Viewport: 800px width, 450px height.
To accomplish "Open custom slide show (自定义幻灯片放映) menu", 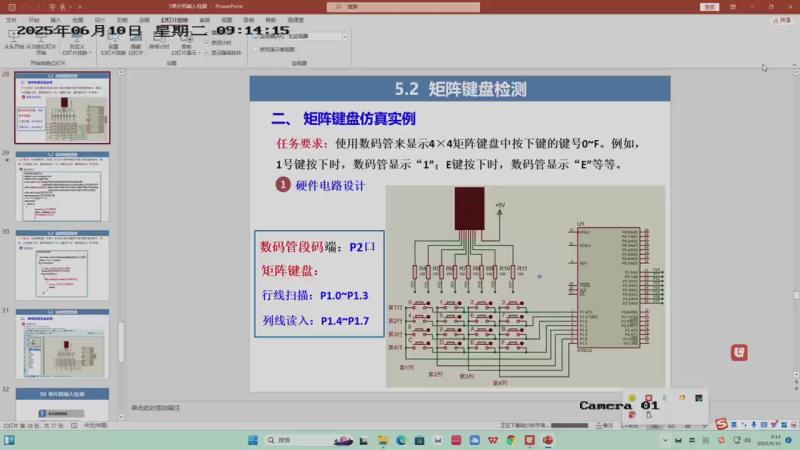I will (77, 44).
